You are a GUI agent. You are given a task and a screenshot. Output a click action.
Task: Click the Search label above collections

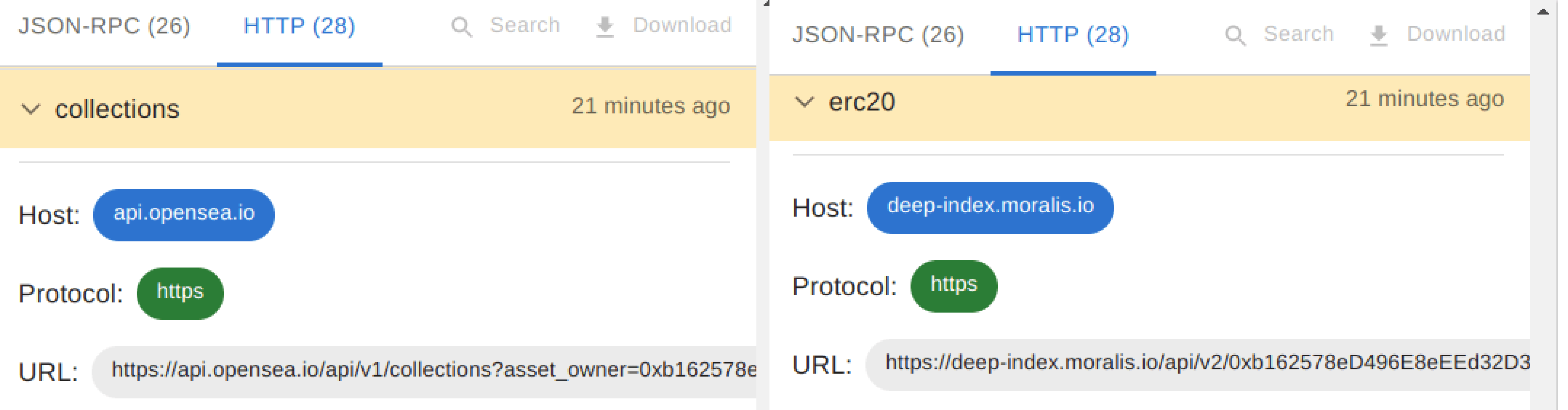(x=525, y=26)
